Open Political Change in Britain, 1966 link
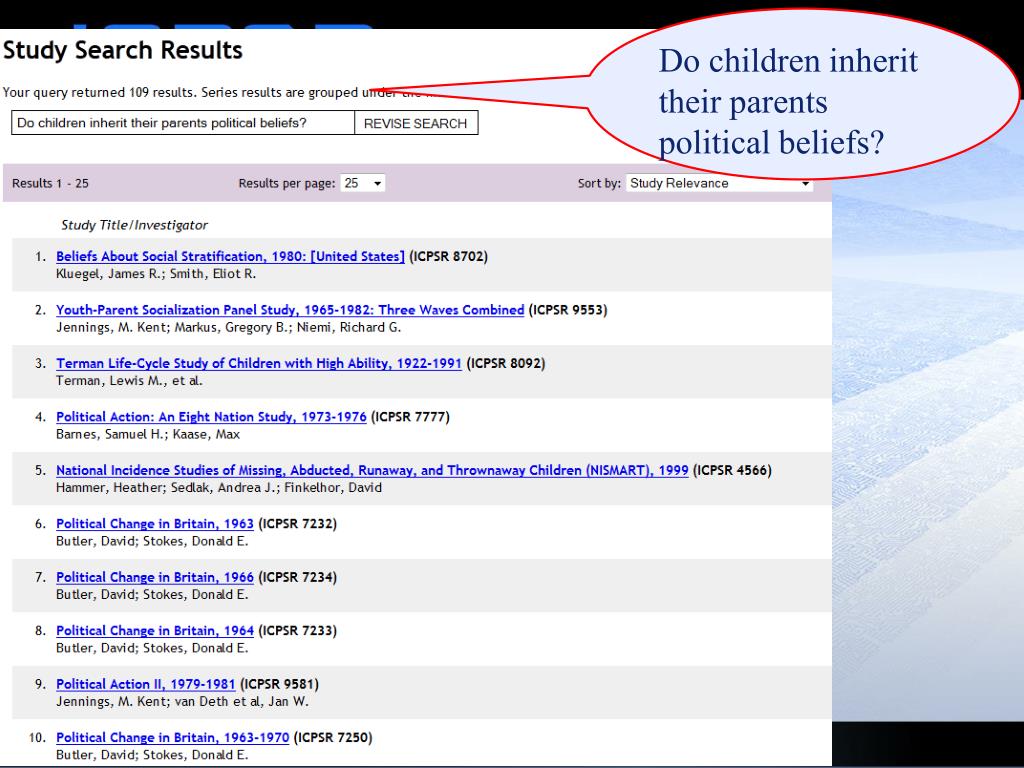The width and height of the screenshot is (1024, 768). tap(155, 577)
